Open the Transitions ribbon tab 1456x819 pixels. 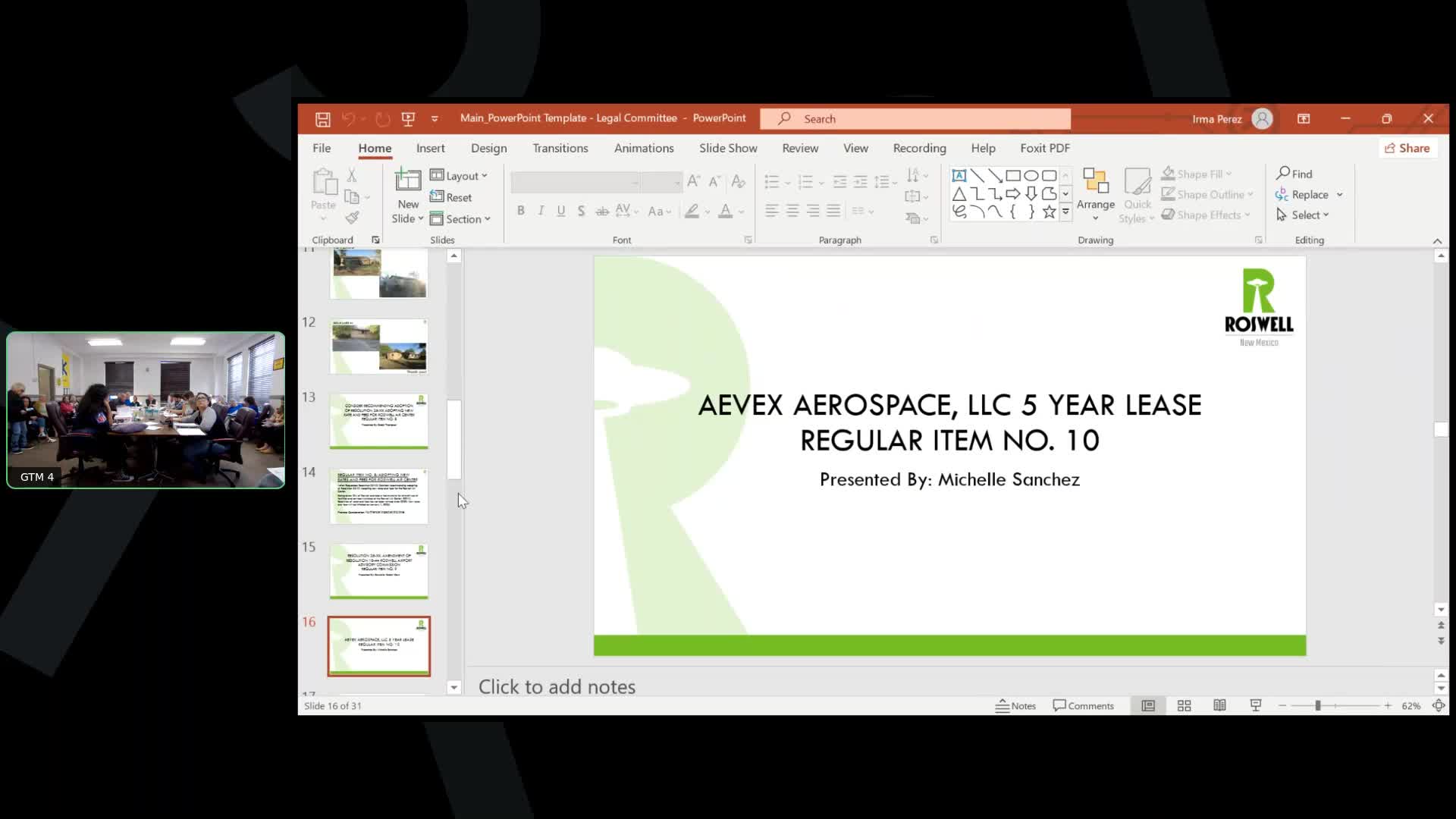tap(560, 149)
